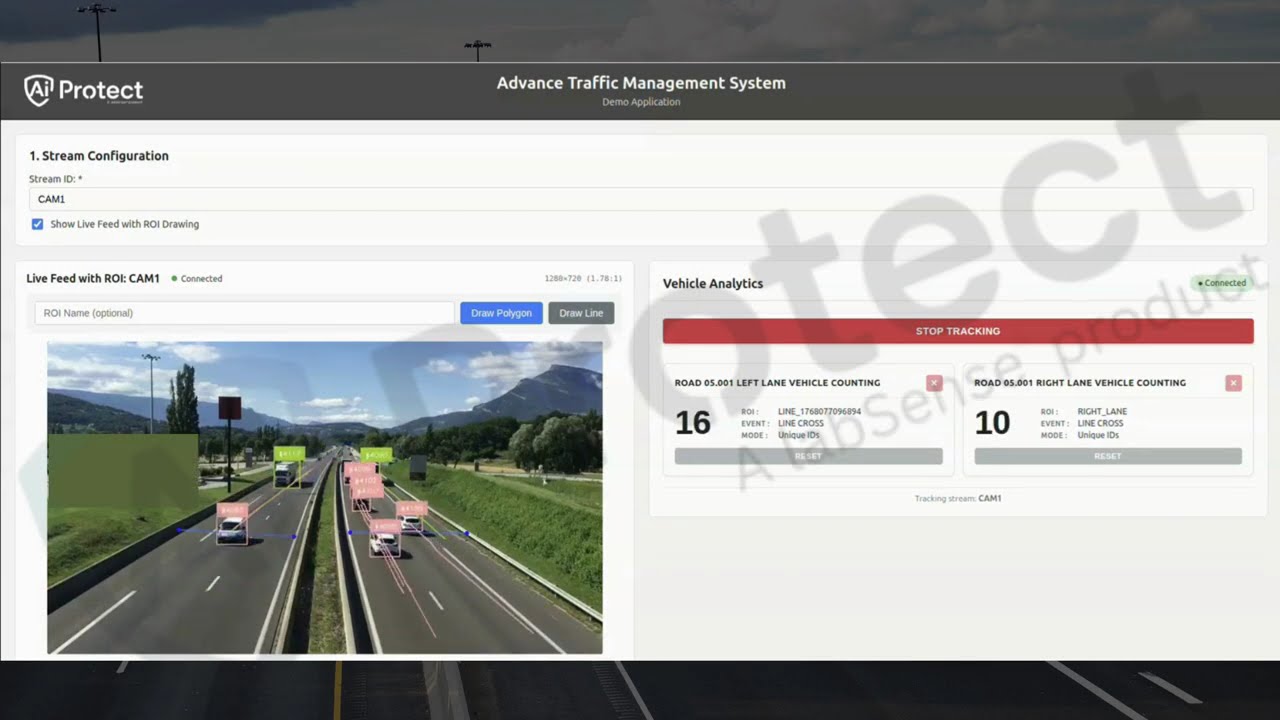
Task: Click the Right Lane count value 10
Action: pos(992,423)
